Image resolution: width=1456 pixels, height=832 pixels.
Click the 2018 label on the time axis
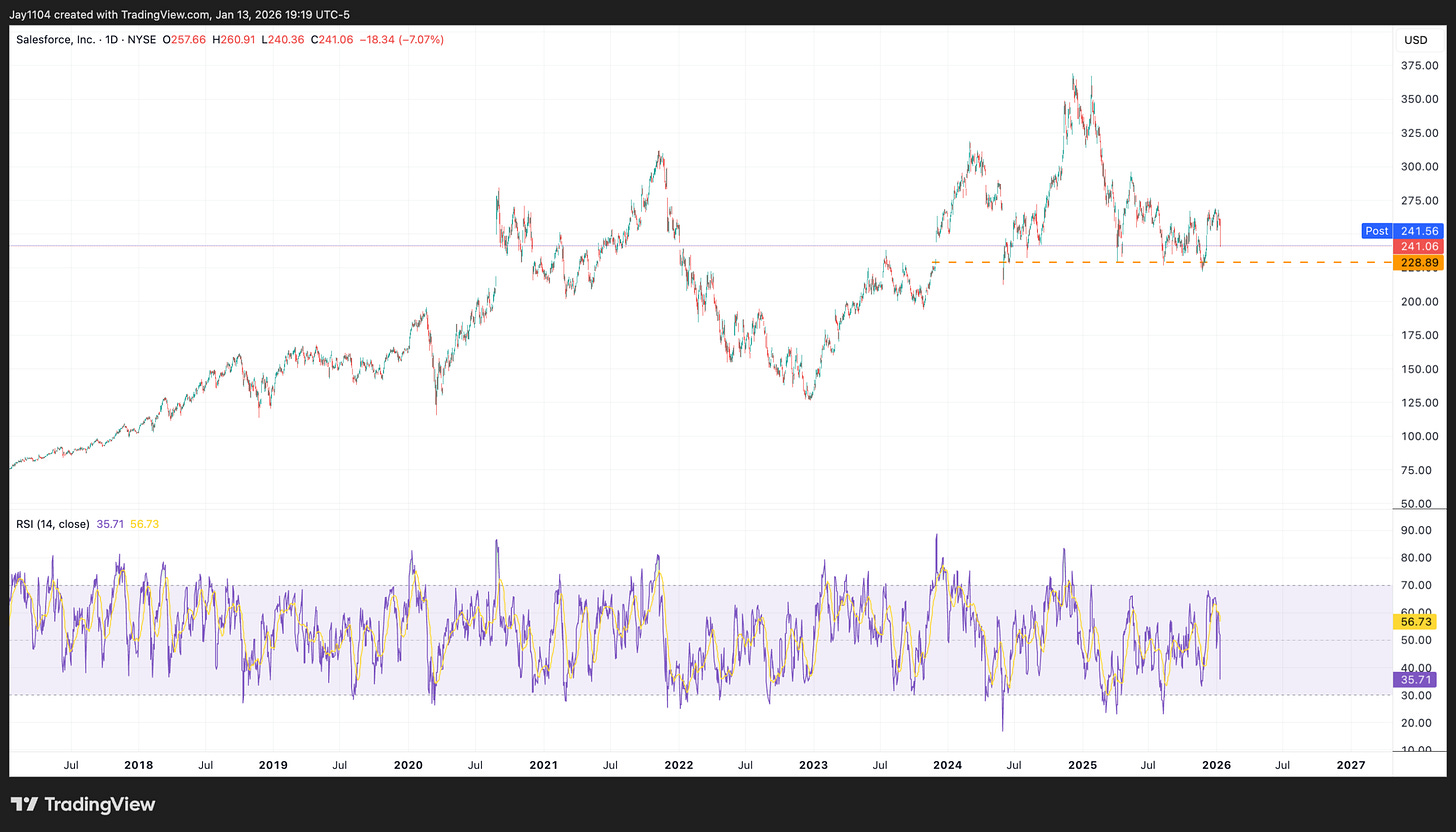138,765
